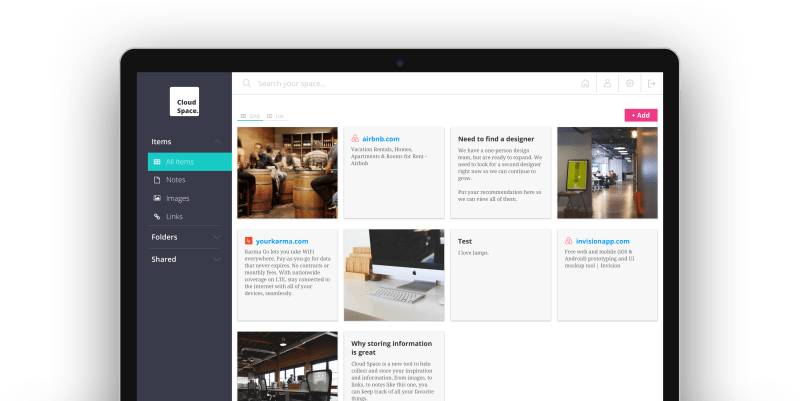Open the office hallway photo thumbnail
The height and width of the screenshot is (401, 800).
(x=607, y=172)
